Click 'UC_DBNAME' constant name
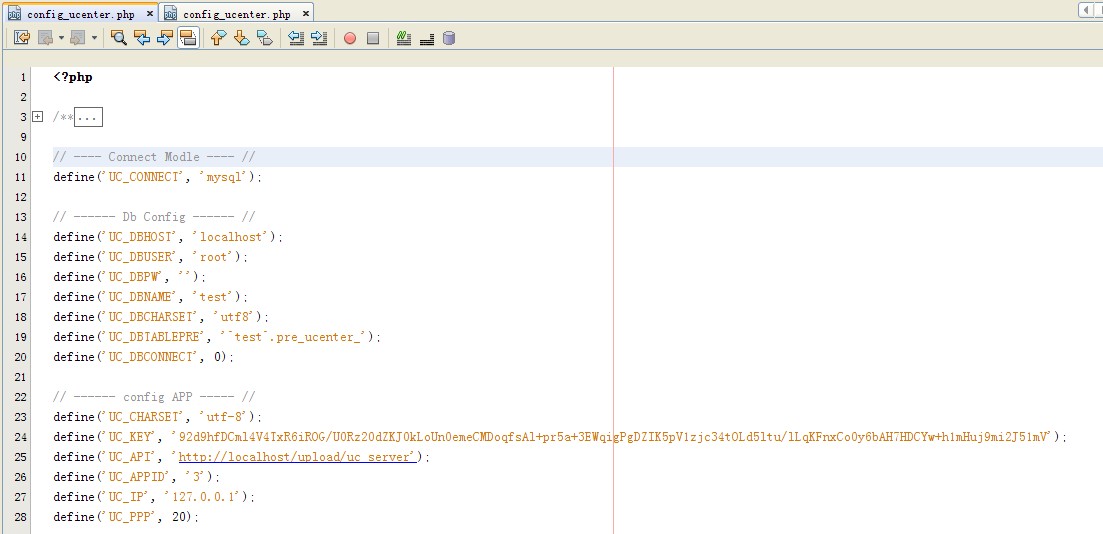1103x534 pixels. (141, 297)
